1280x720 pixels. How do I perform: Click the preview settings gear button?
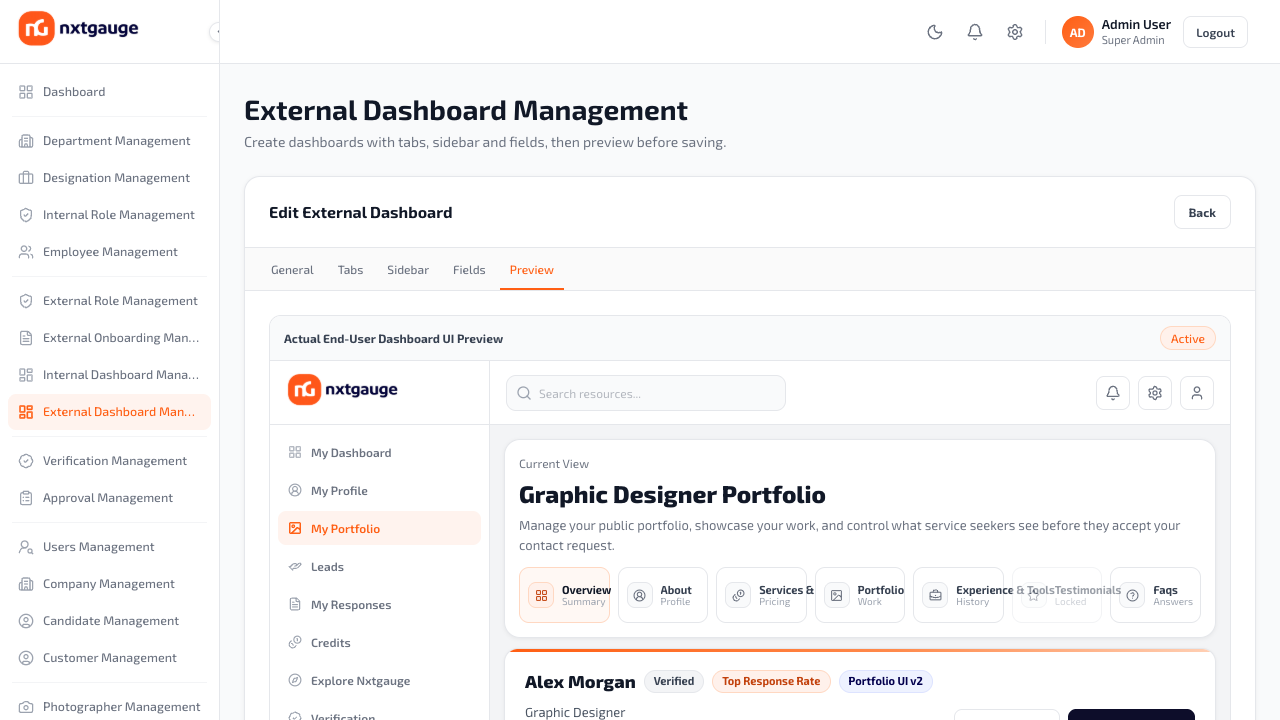coord(1155,393)
